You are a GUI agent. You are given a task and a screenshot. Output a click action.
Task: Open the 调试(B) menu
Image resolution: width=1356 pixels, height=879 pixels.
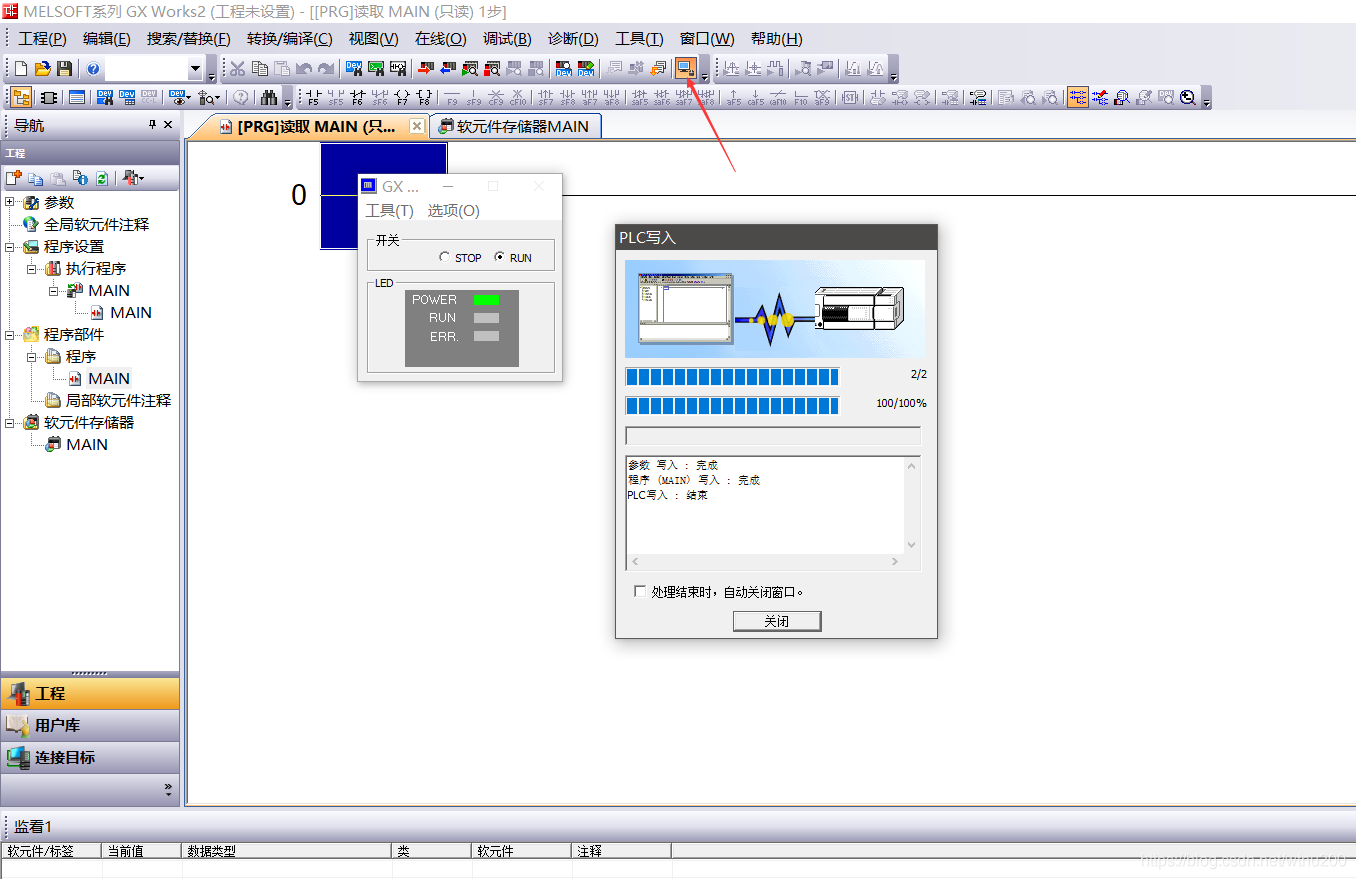[507, 39]
